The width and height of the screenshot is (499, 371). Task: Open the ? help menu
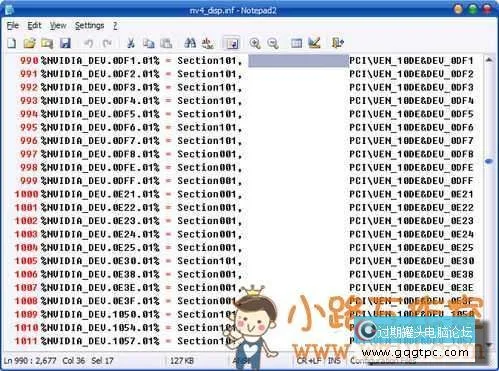click(115, 26)
